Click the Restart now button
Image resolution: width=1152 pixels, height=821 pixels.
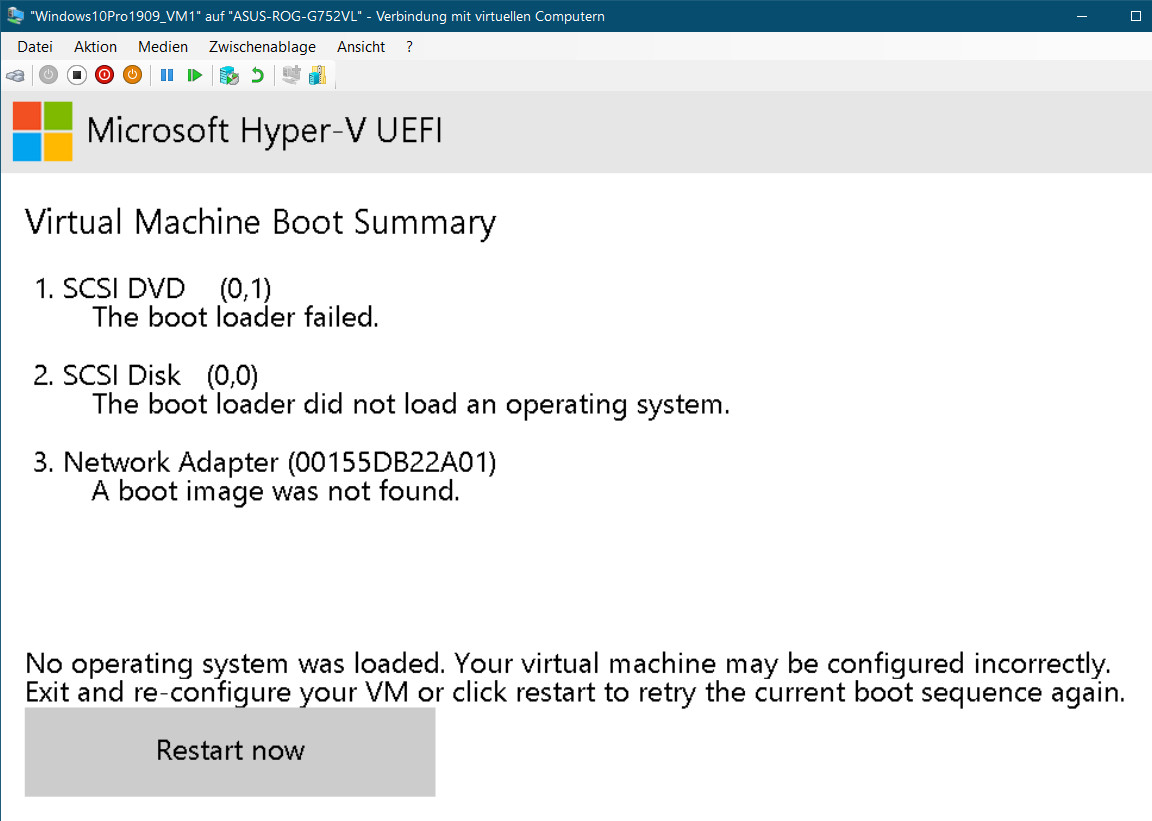tap(230, 751)
